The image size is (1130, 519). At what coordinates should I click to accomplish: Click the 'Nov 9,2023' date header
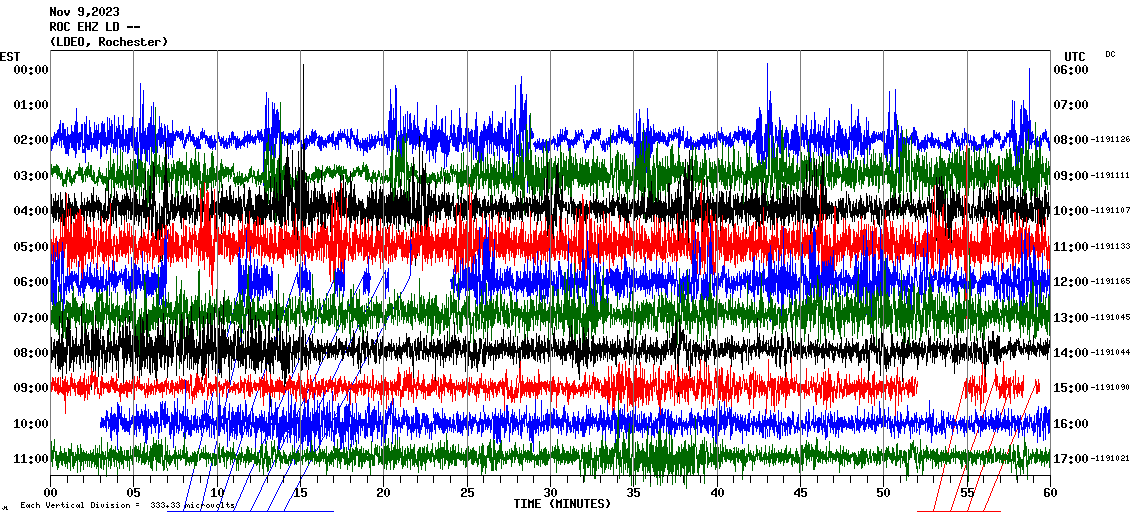point(84,12)
